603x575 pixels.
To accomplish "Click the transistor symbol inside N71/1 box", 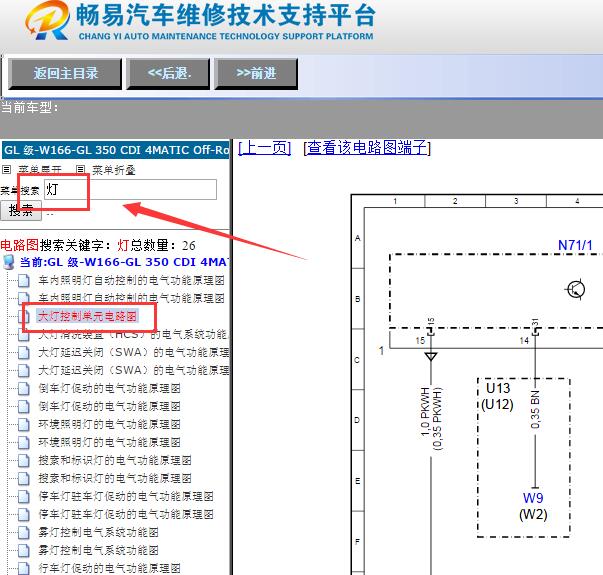I will pos(575,289).
